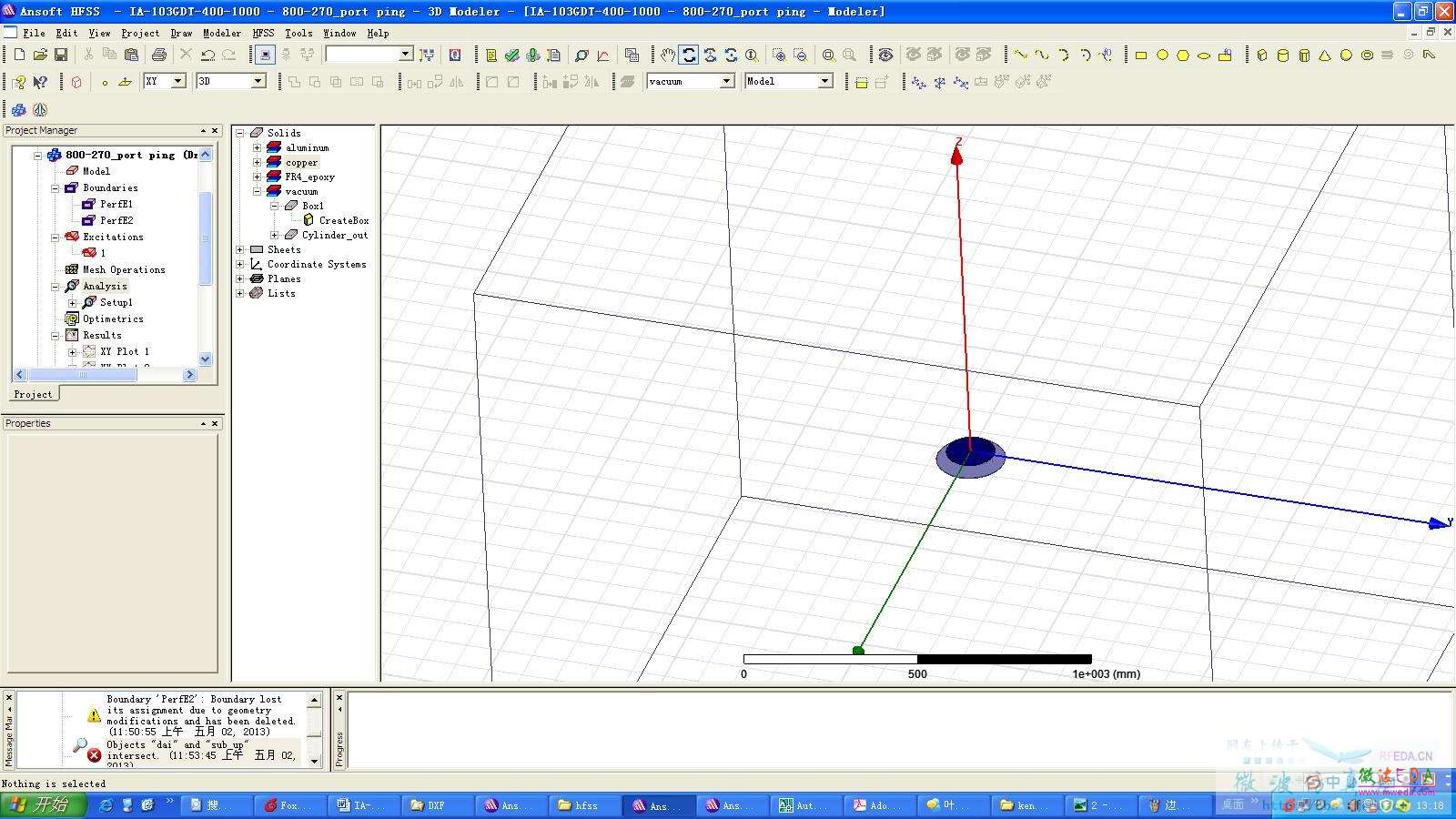This screenshot has width=1456, height=819.
Task: Expand Setup1 under Analysis
Action: [72, 302]
